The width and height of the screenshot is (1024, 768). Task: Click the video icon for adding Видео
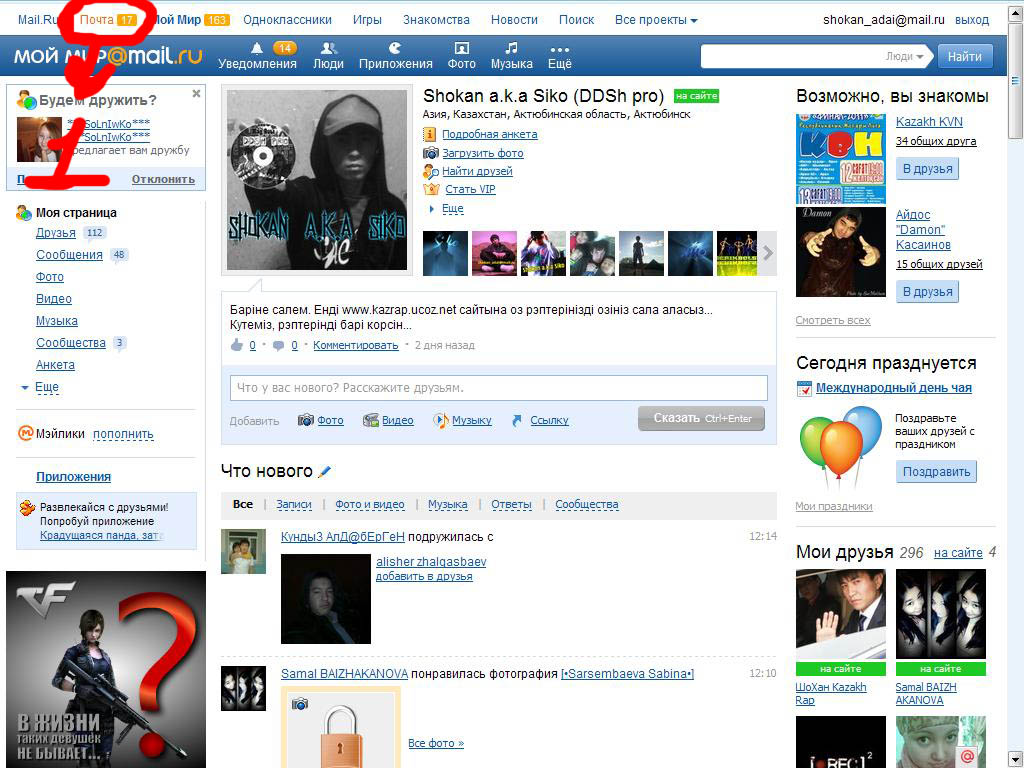(371, 420)
